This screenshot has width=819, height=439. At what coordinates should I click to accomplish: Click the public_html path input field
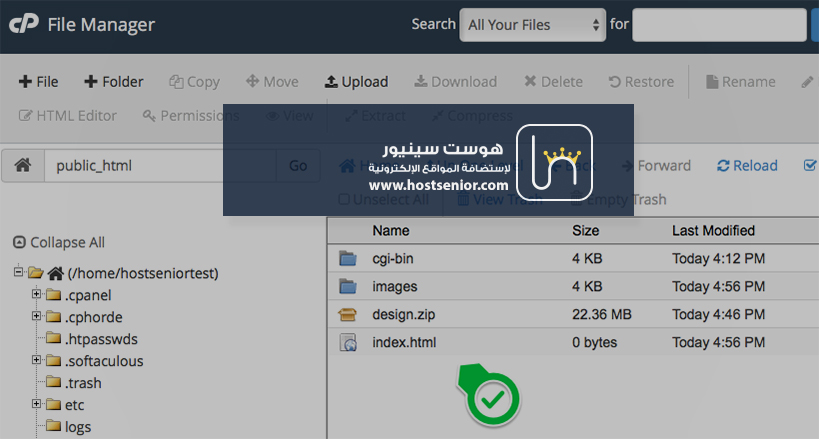tap(160, 166)
